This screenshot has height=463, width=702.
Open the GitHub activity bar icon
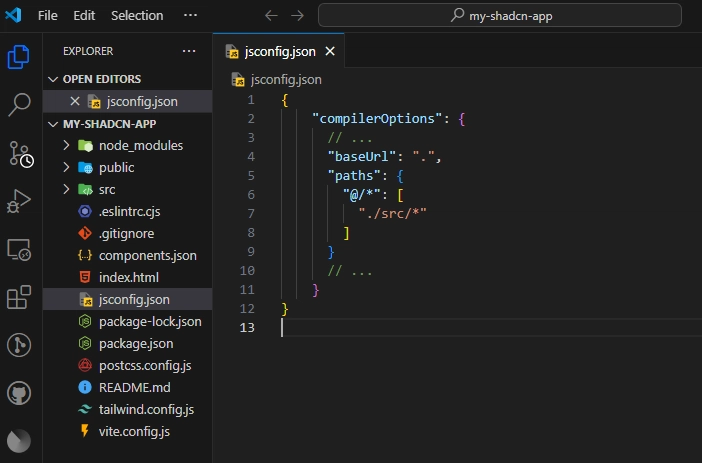(19, 393)
